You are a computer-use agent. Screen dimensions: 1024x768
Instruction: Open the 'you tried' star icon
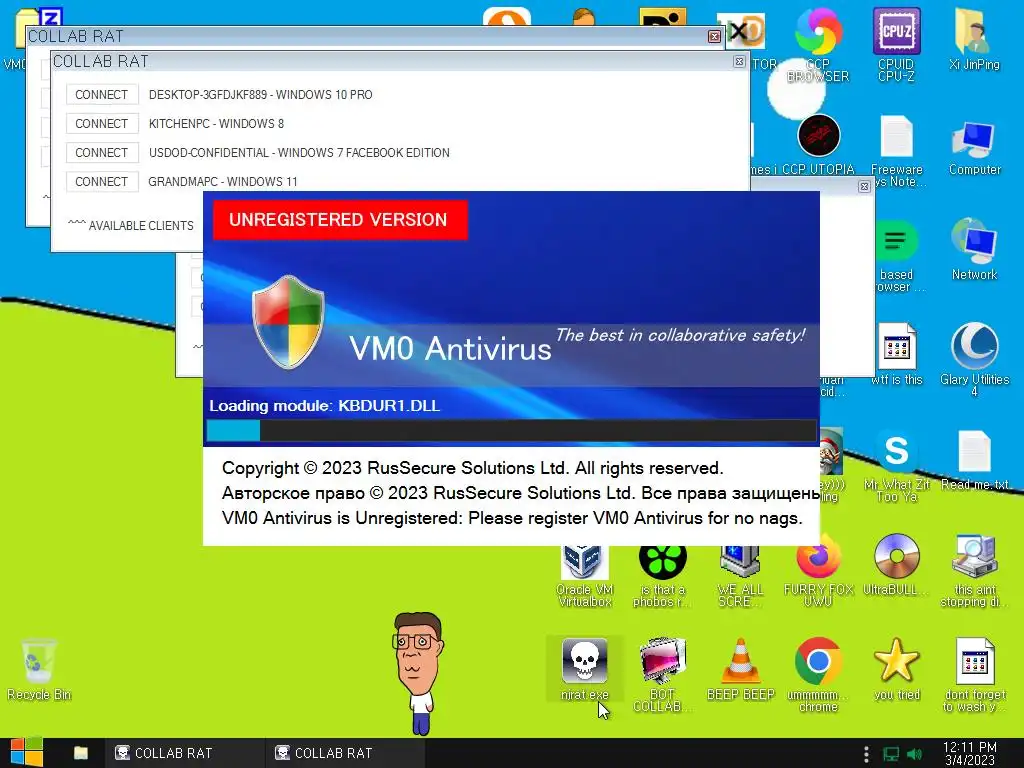[897, 669]
